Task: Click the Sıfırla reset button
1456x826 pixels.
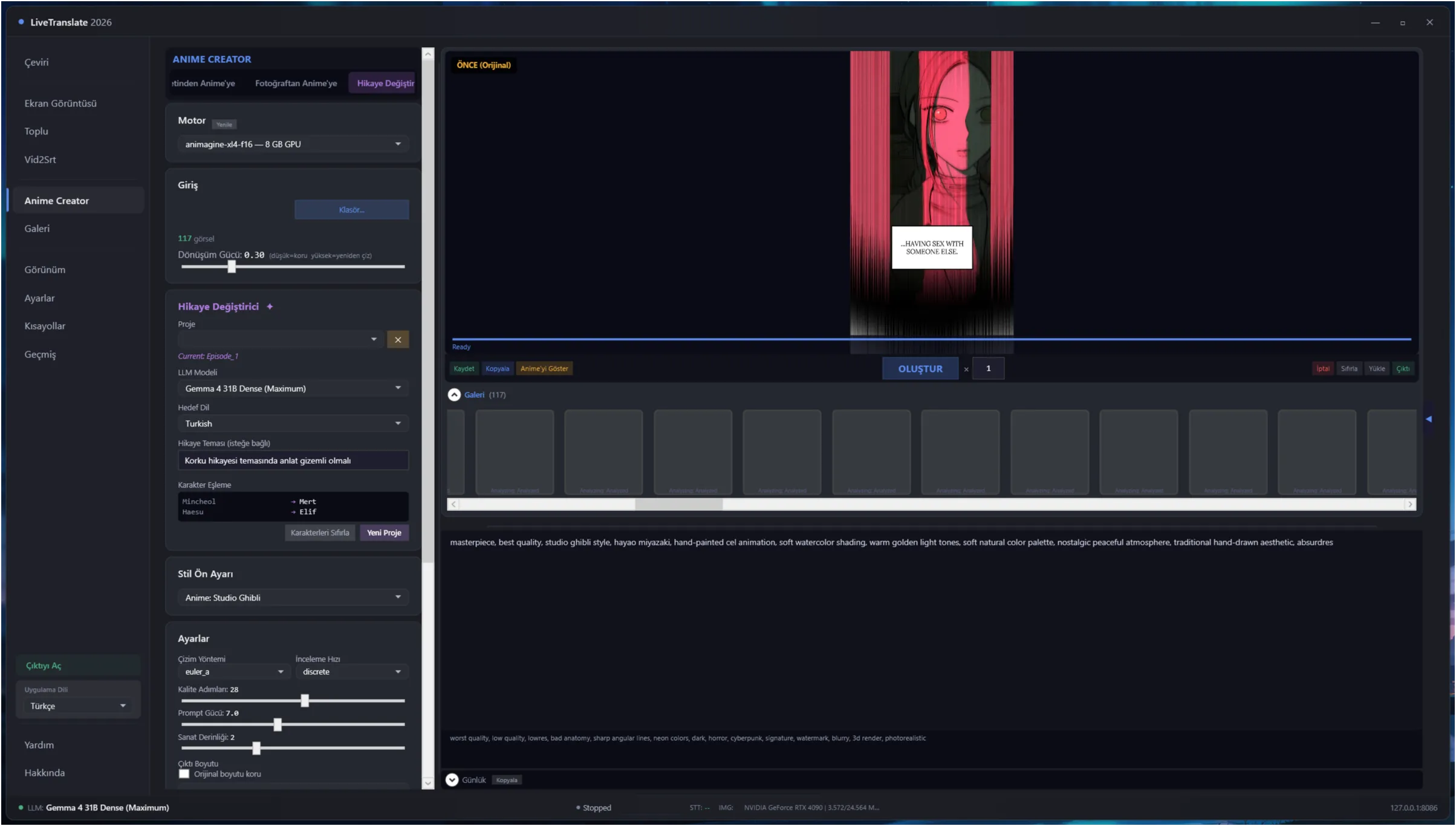Action: coord(1349,369)
